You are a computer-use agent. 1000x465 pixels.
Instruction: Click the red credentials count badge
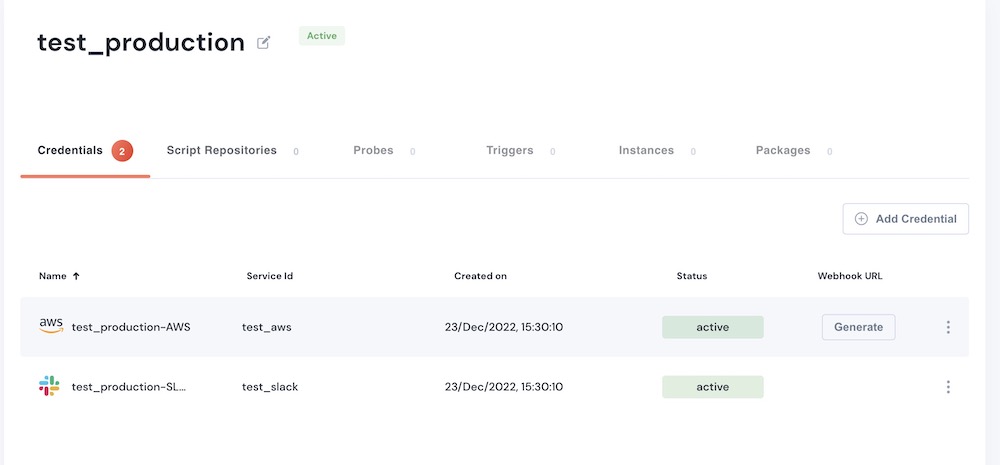[122, 151]
